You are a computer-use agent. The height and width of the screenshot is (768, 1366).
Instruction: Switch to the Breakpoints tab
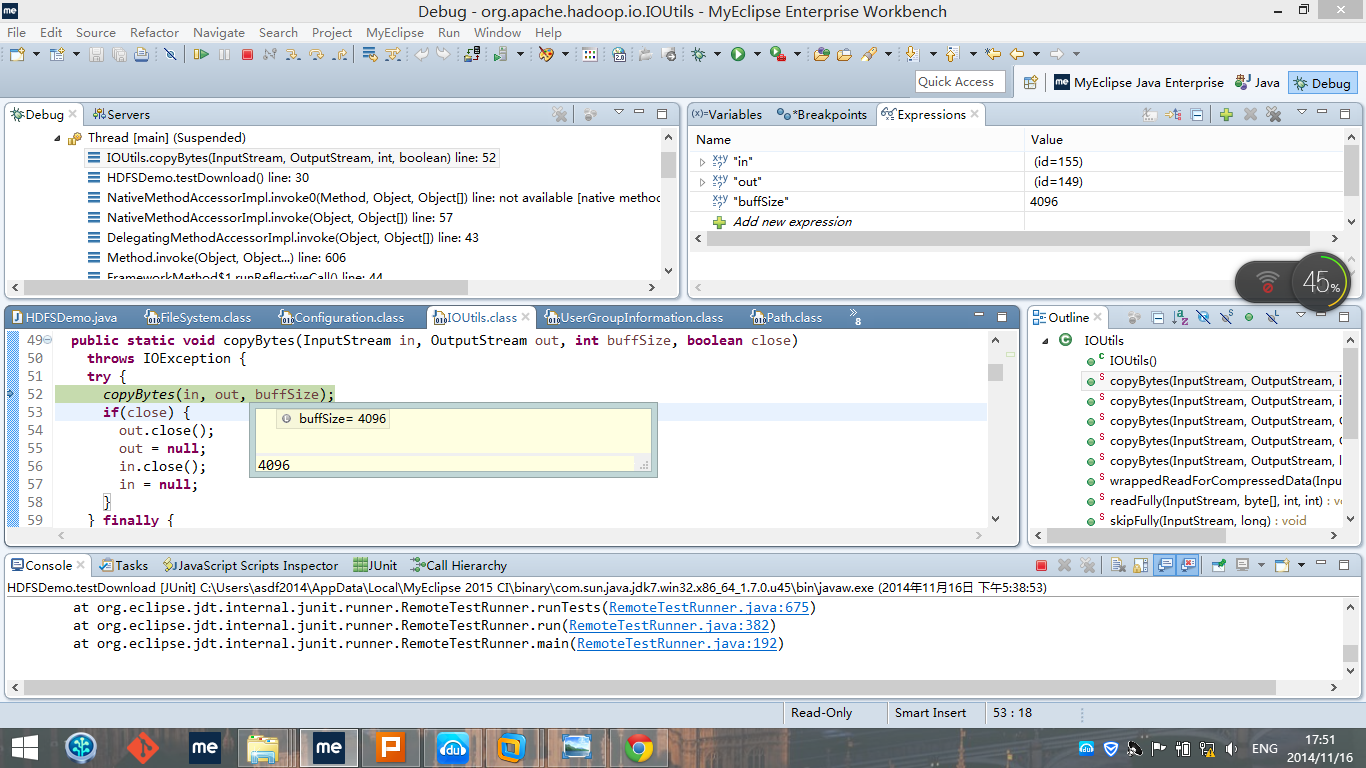click(823, 115)
